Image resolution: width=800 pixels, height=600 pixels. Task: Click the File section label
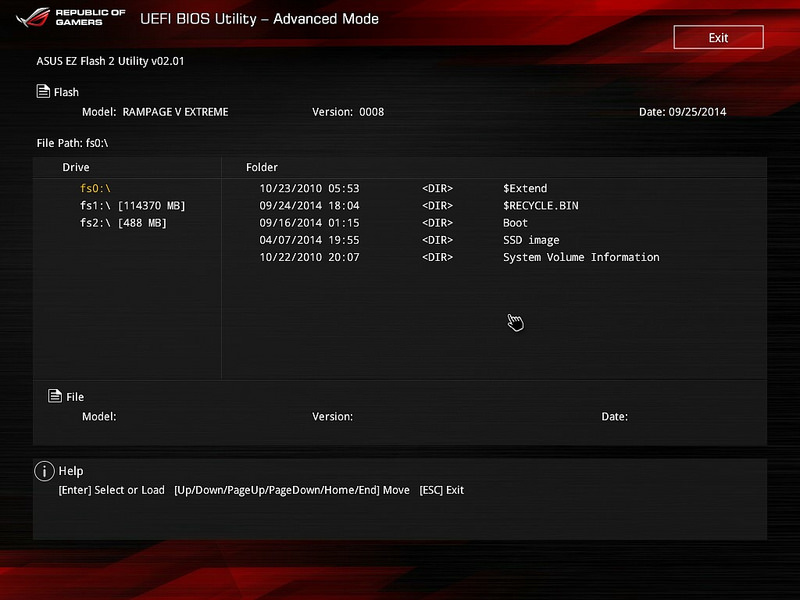pos(75,397)
